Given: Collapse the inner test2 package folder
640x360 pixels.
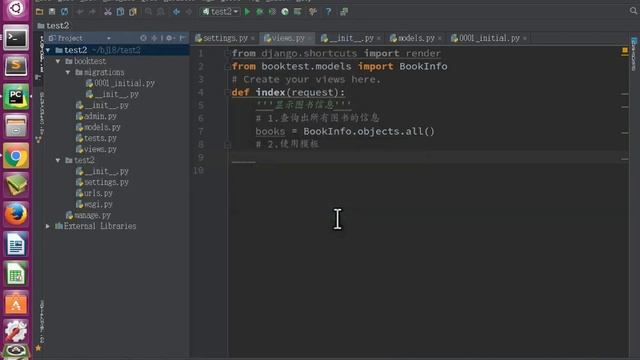Looking at the screenshot, I should point(58,160).
